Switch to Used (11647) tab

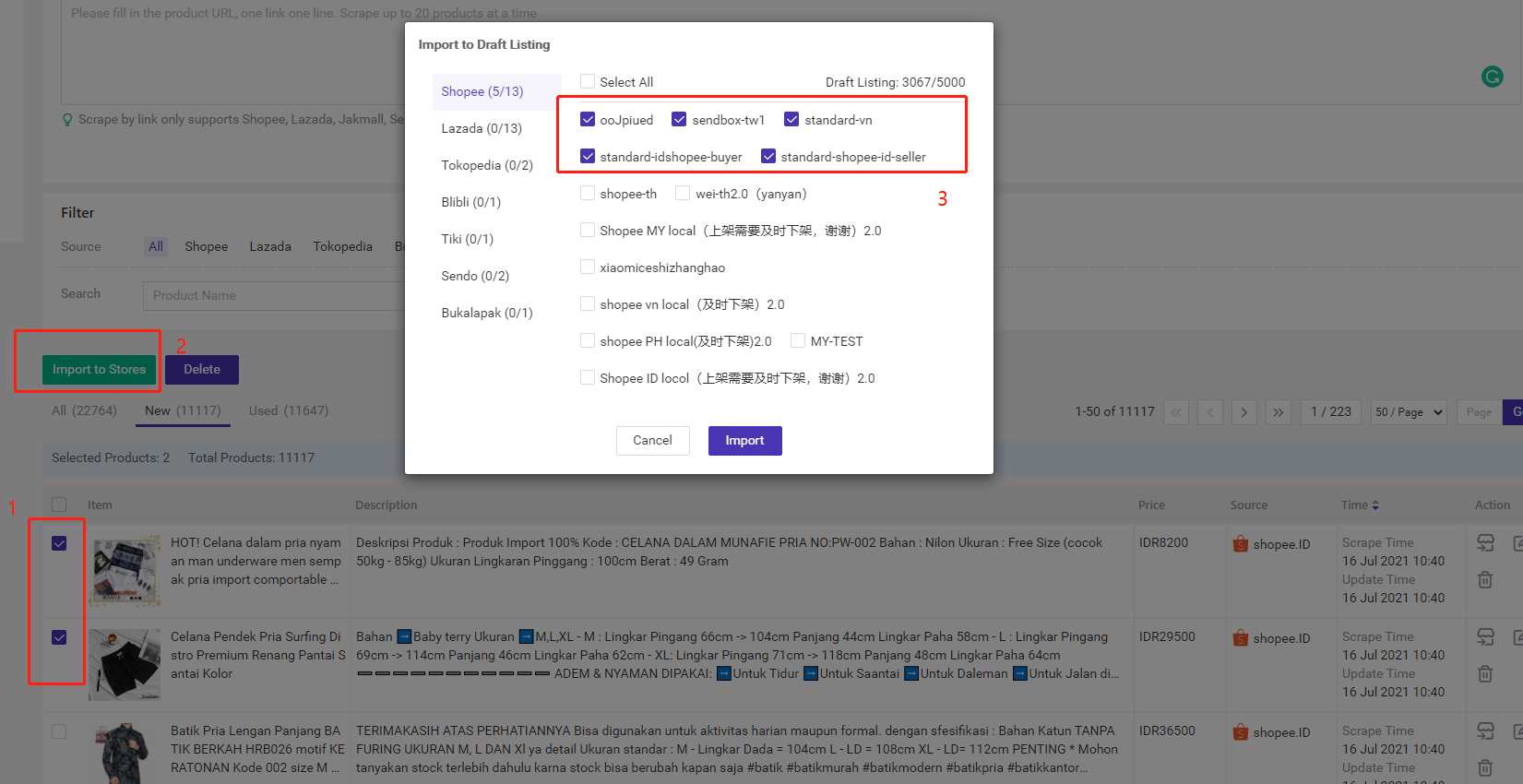[x=289, y=411]
